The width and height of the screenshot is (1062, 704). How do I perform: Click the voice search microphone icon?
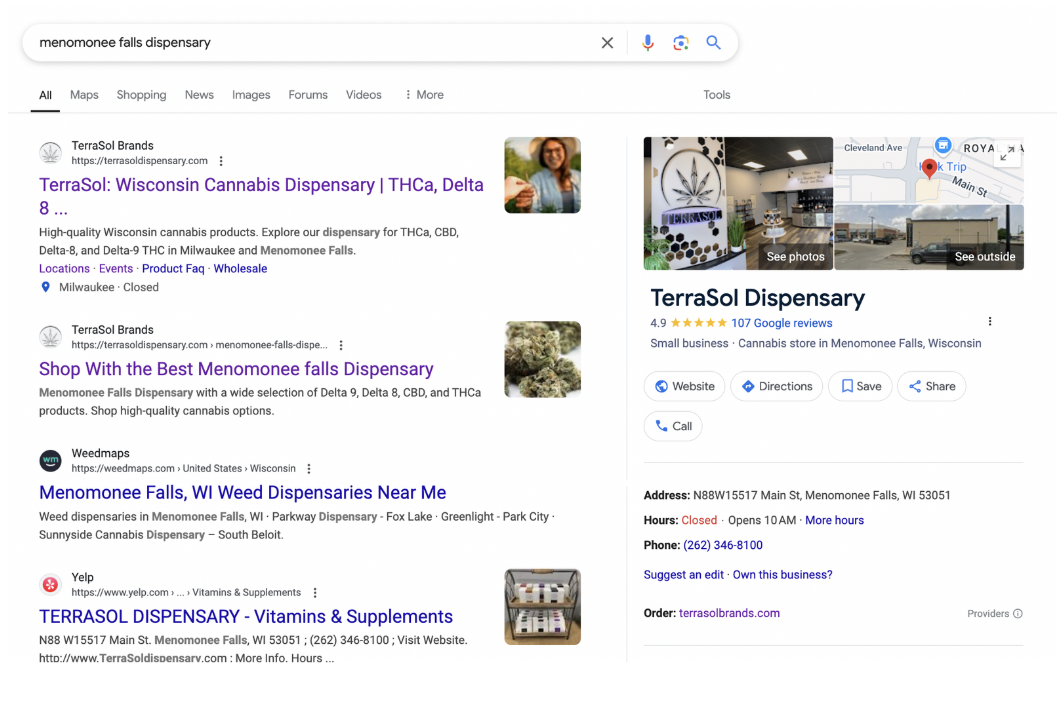648,43
